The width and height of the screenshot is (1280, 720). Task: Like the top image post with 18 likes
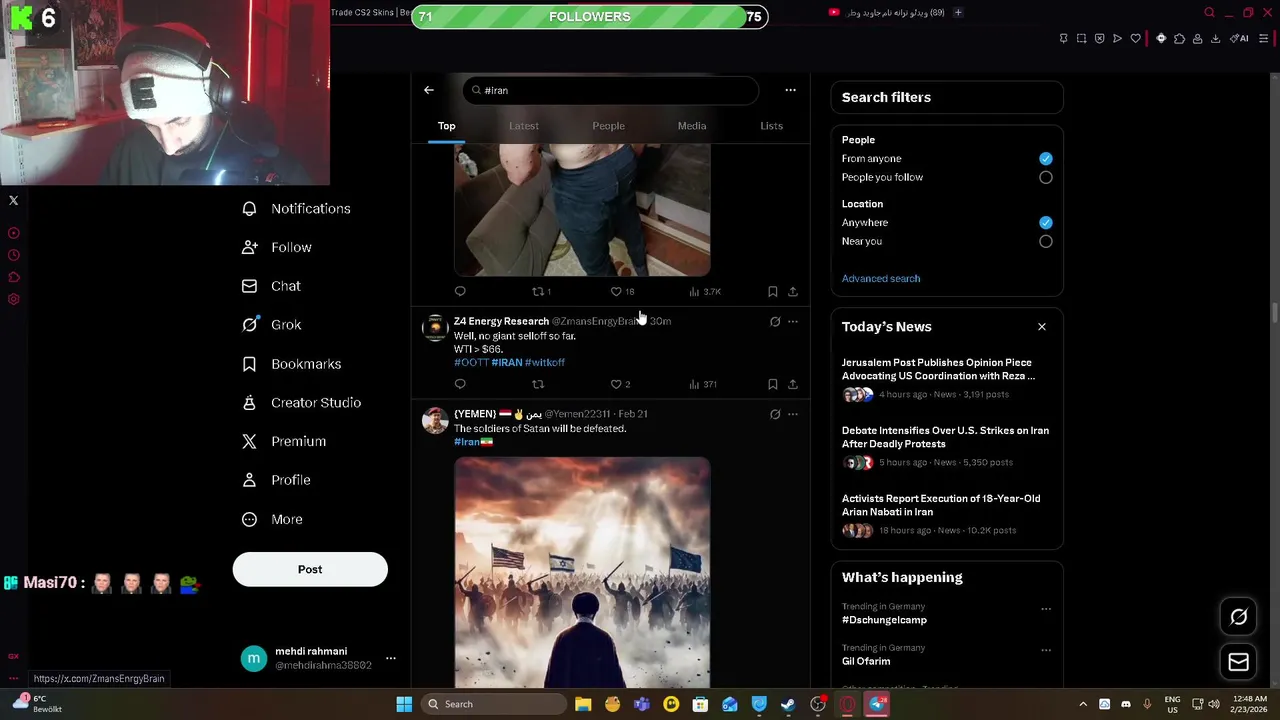[622, 292]
